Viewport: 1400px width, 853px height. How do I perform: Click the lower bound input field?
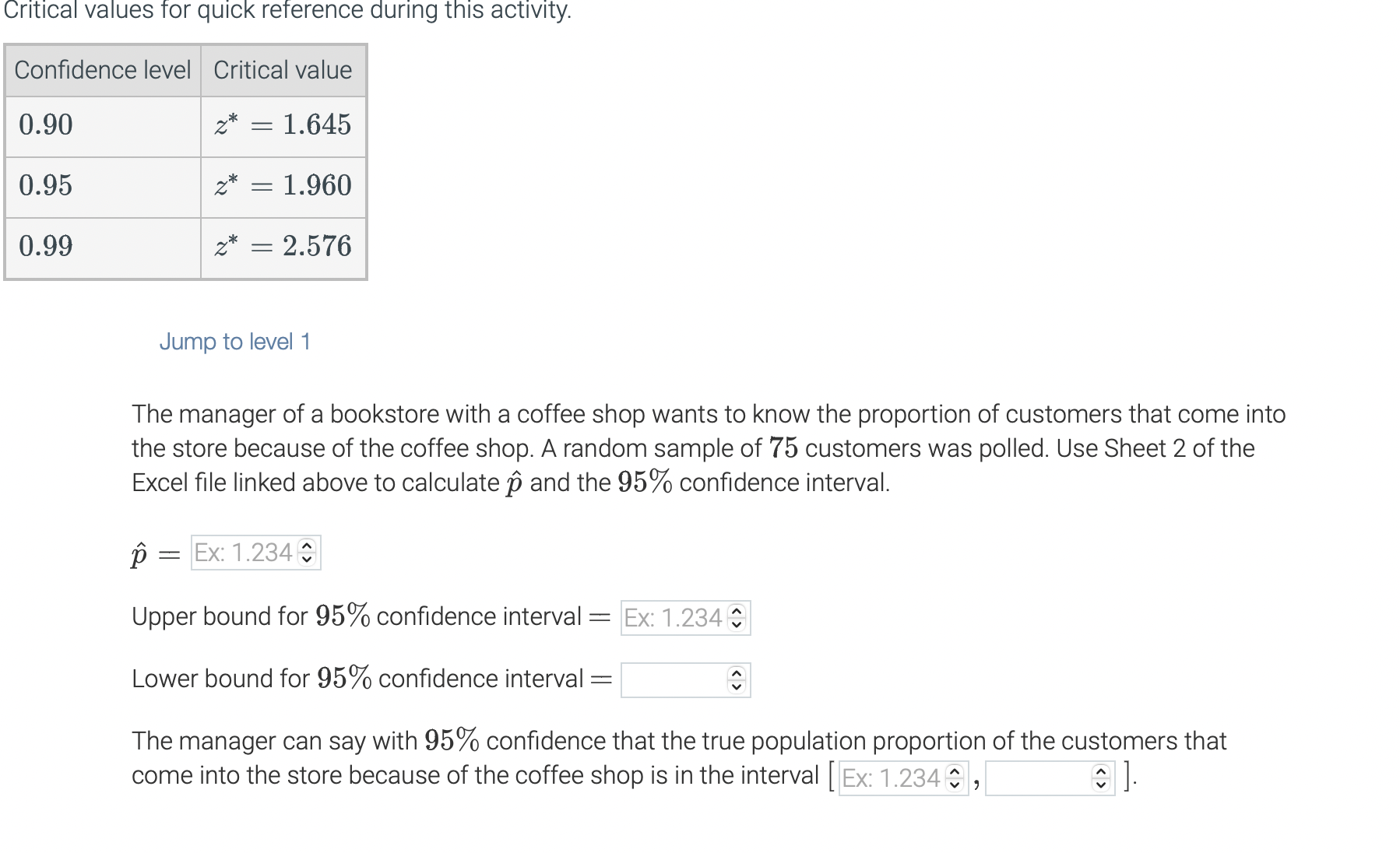point(674,679)
